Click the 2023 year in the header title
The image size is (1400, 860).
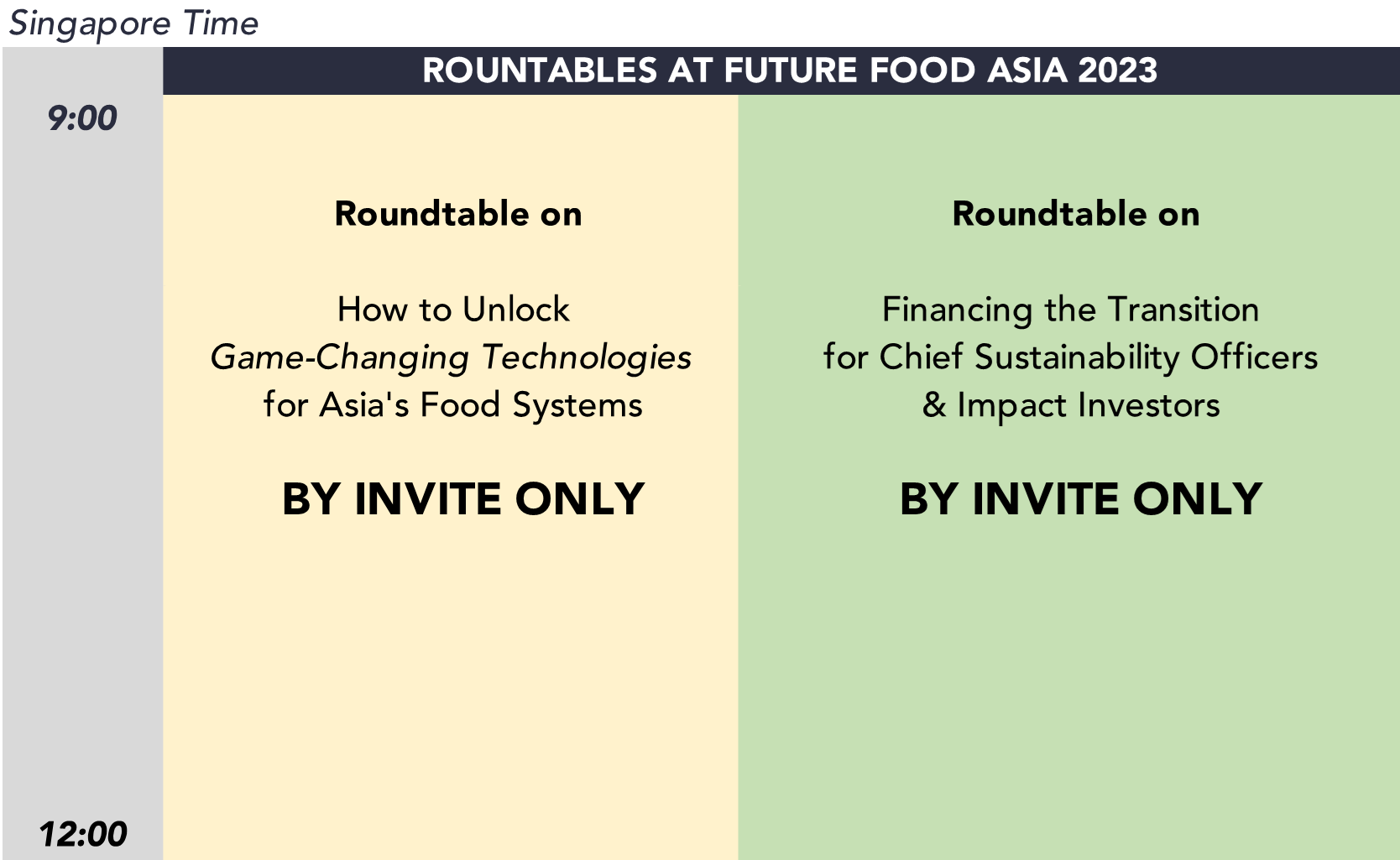[x=1118, y=70]
